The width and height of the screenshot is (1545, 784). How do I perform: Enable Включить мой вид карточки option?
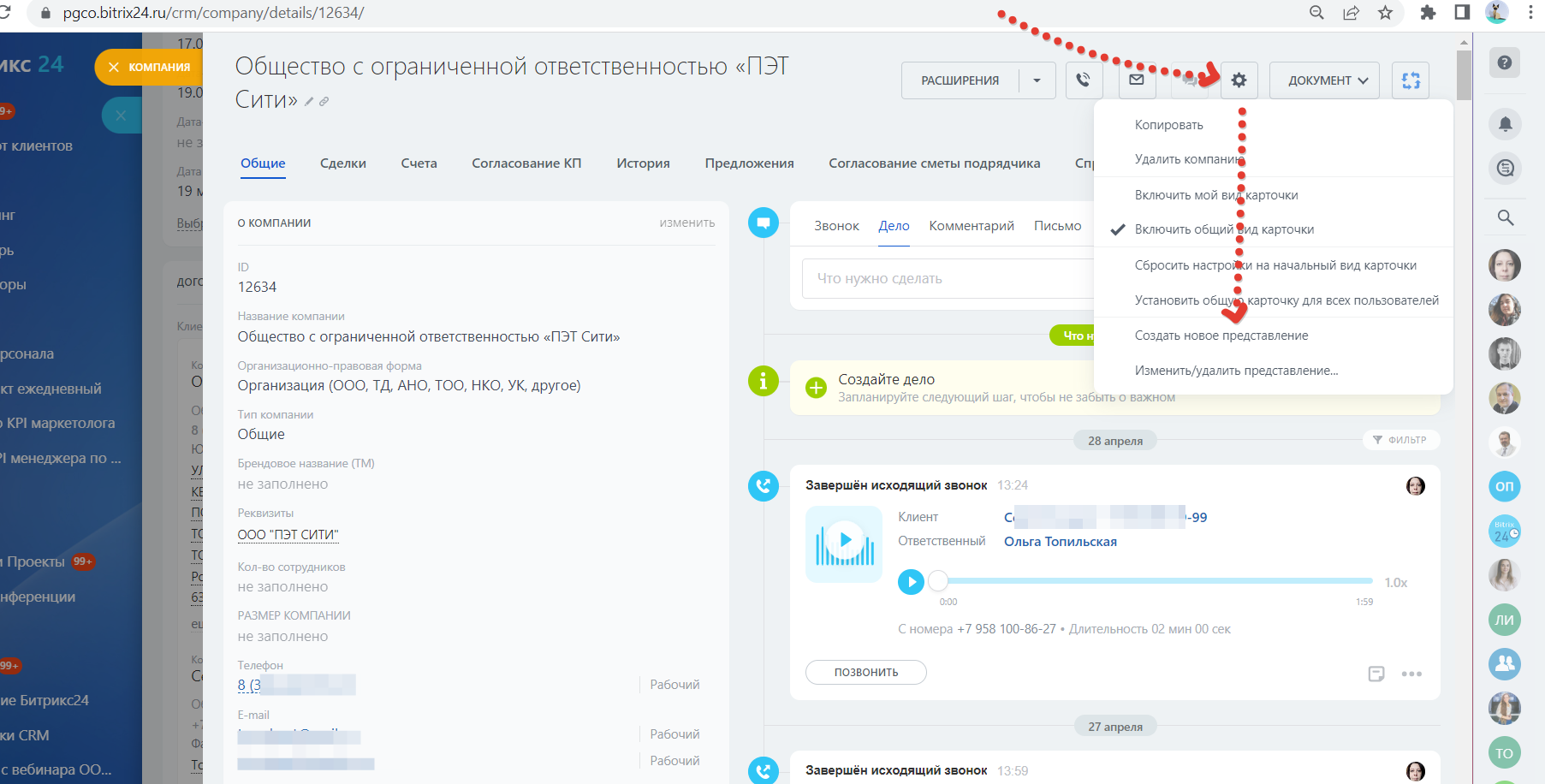tap(1215, 195)
